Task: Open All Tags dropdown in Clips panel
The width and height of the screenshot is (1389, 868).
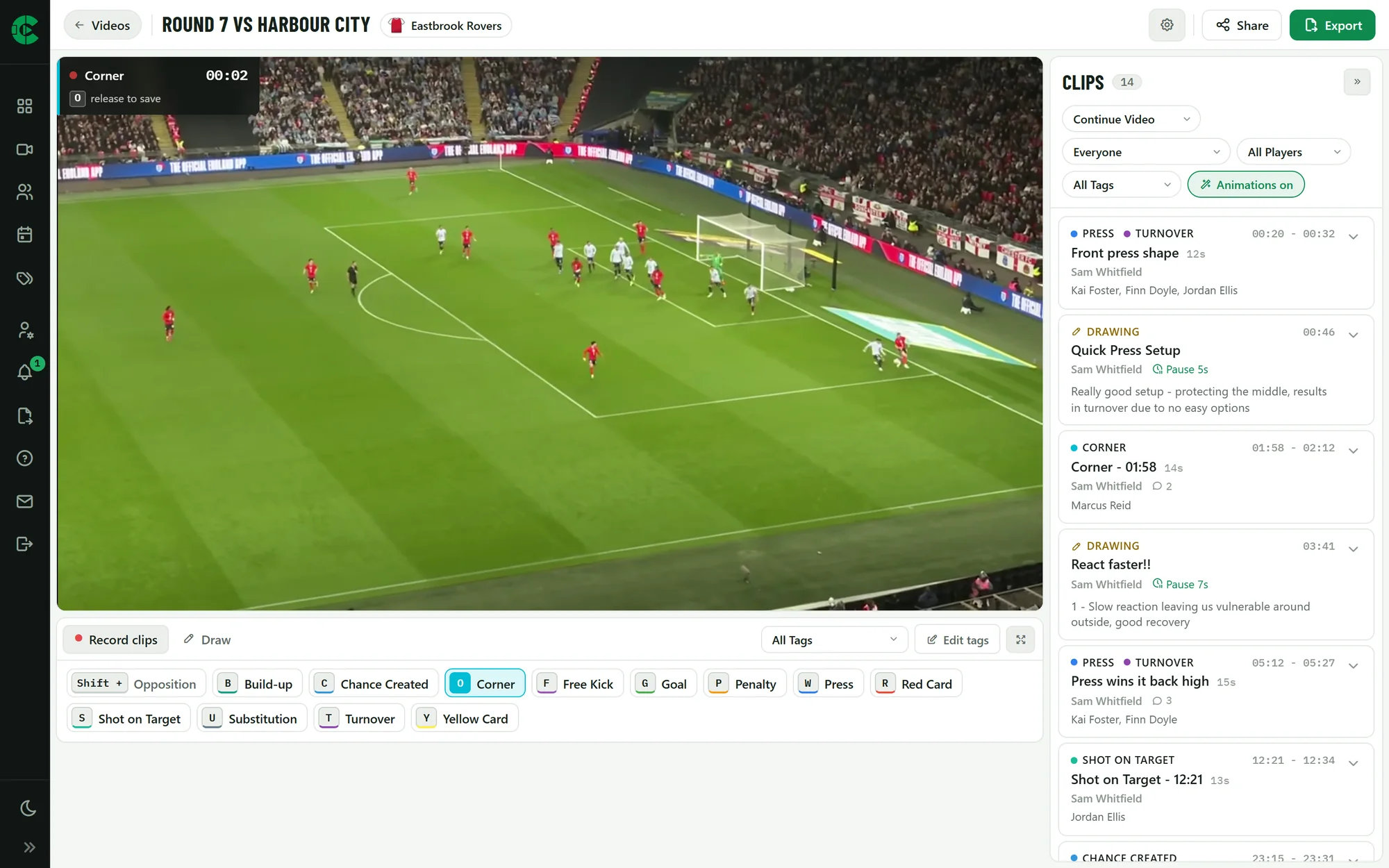Action: pos(1121,185)
